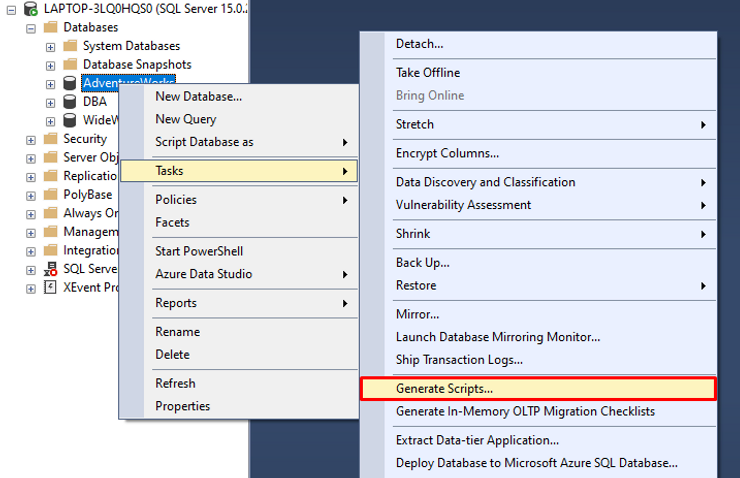Image resolution: width=740 pixels, height=478 pixels.
Task: Choose Start PowerShell menu entry
Action: pos(239,251)
